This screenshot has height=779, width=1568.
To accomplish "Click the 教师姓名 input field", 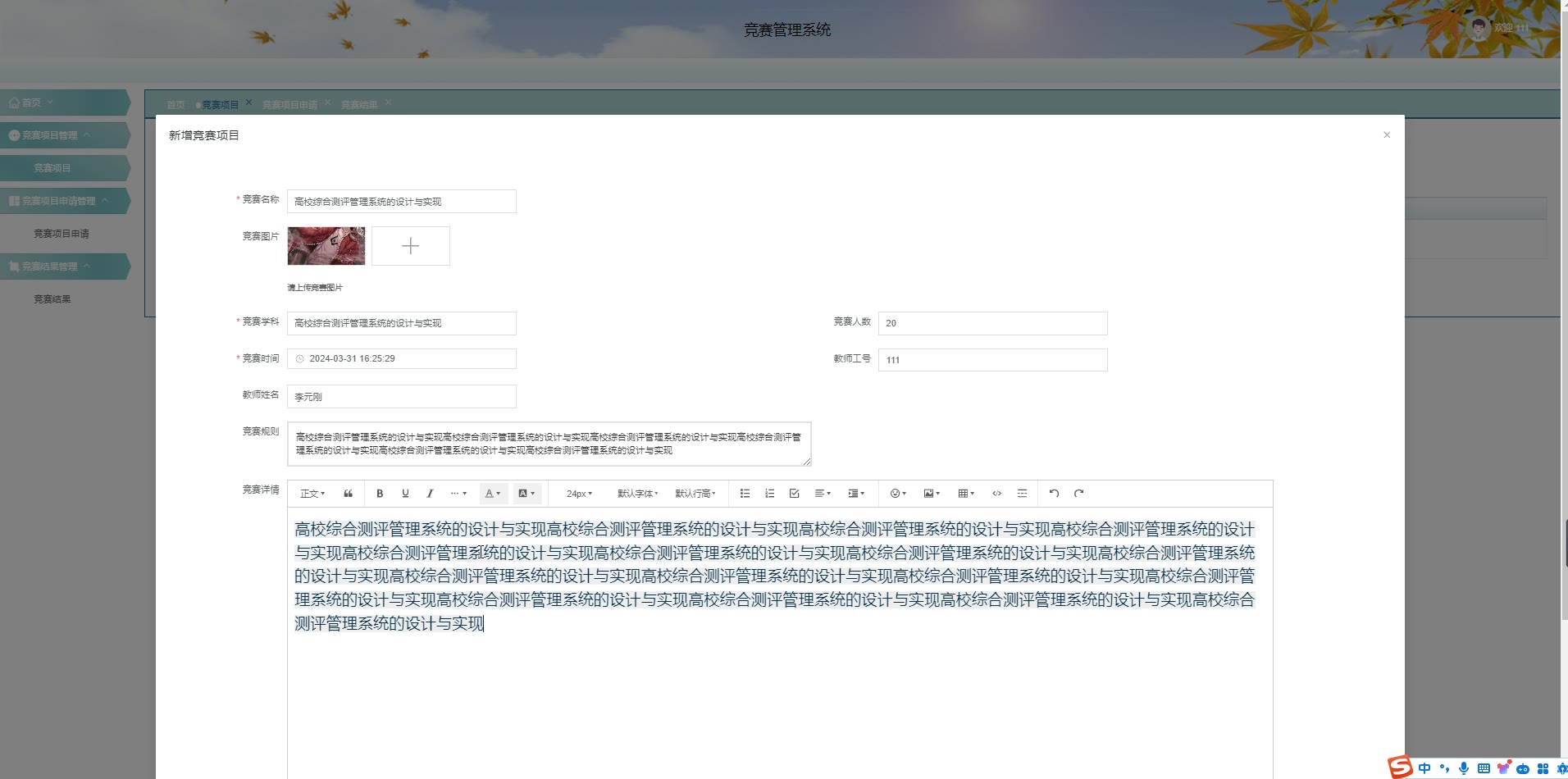I will [x=402, y=397].
